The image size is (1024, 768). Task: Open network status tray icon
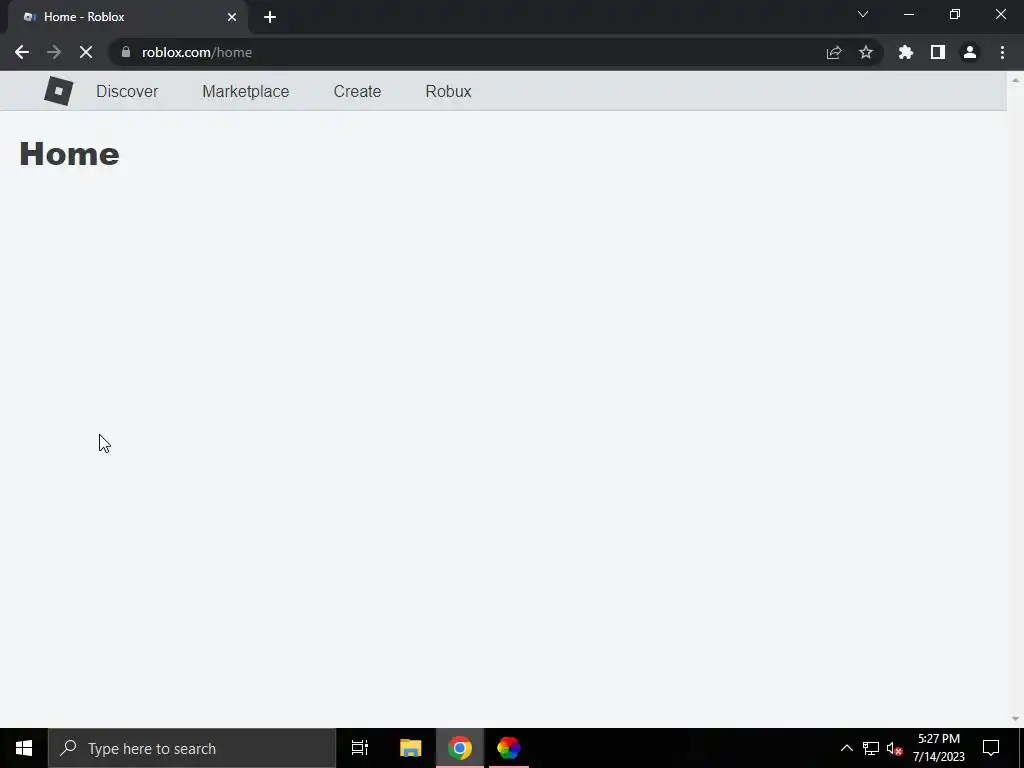pyautogui.click(x=871, y=748)
